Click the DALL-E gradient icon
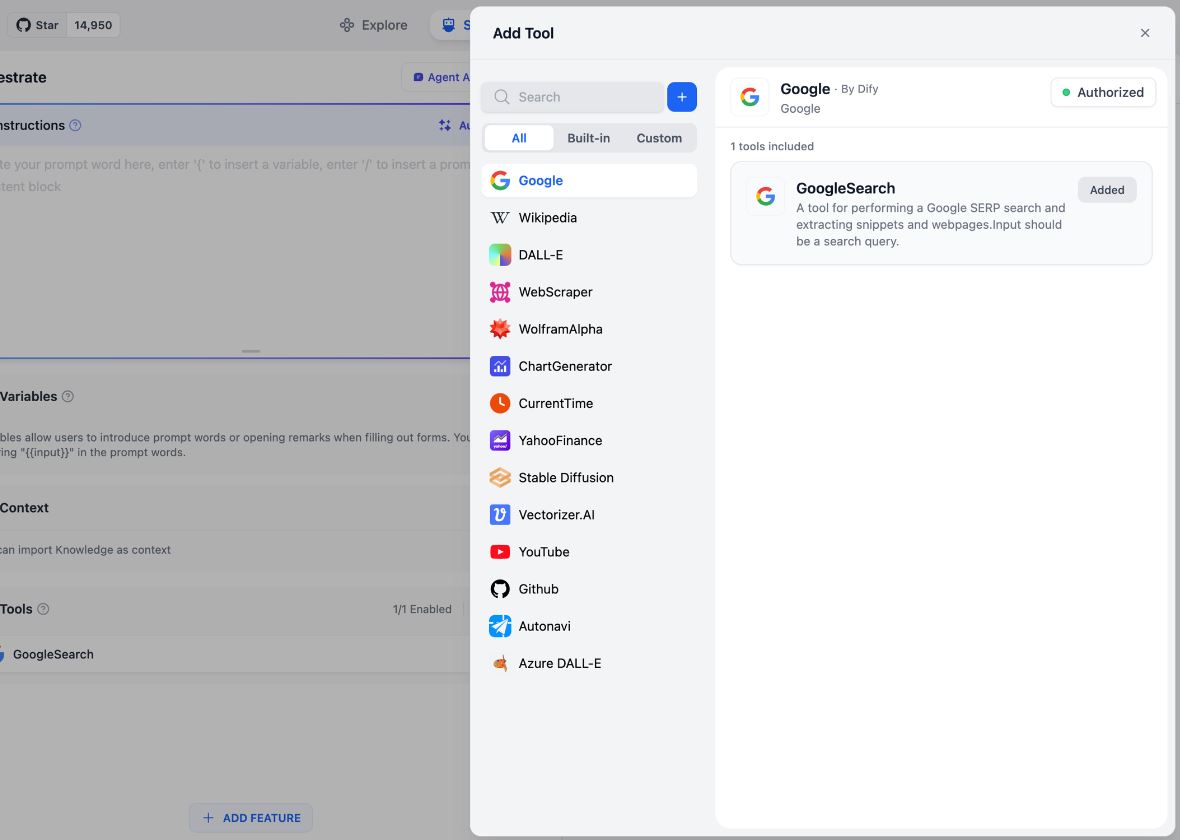The image size is (1180, 840). 500,254
